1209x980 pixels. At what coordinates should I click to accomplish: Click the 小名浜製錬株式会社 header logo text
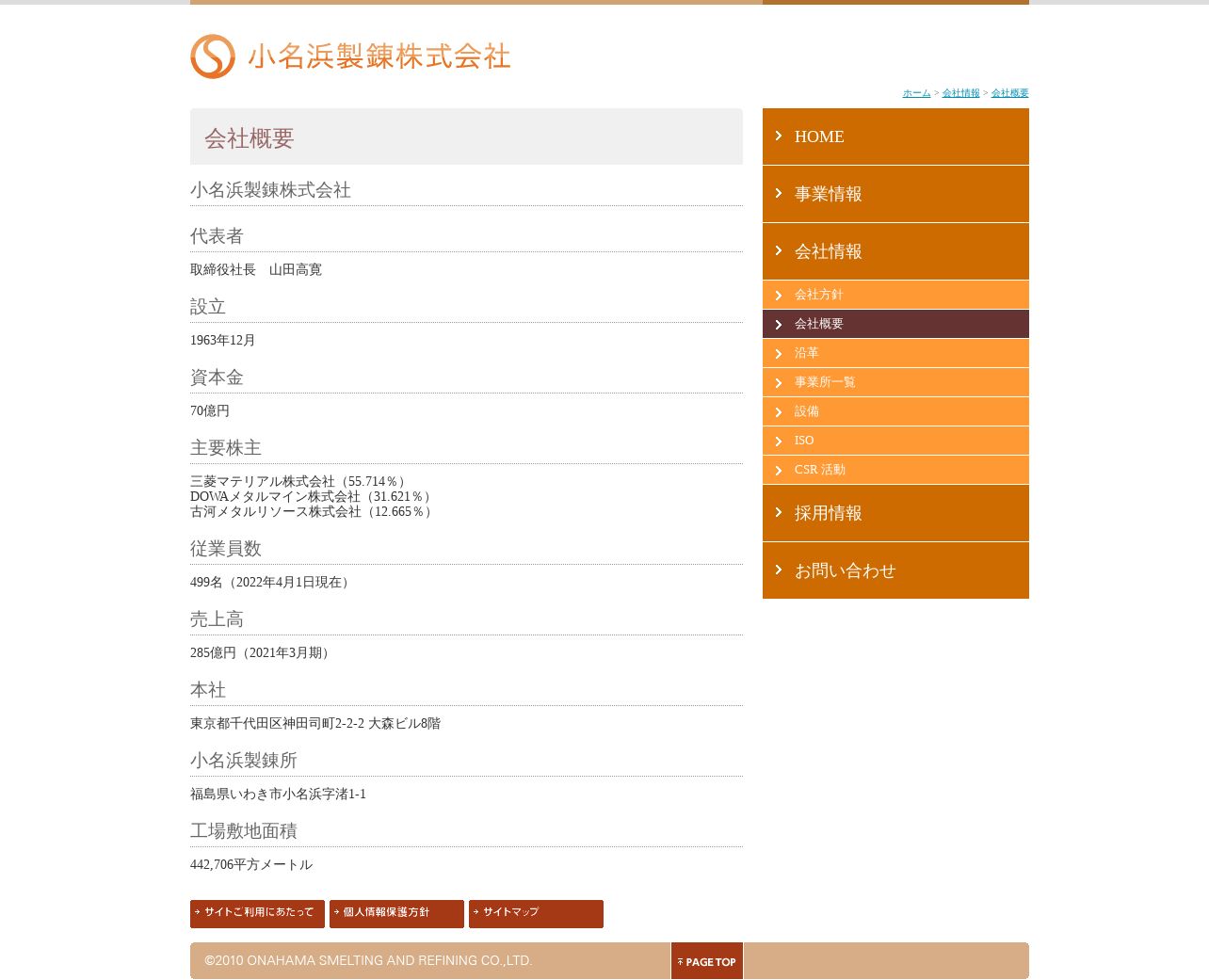379,56
